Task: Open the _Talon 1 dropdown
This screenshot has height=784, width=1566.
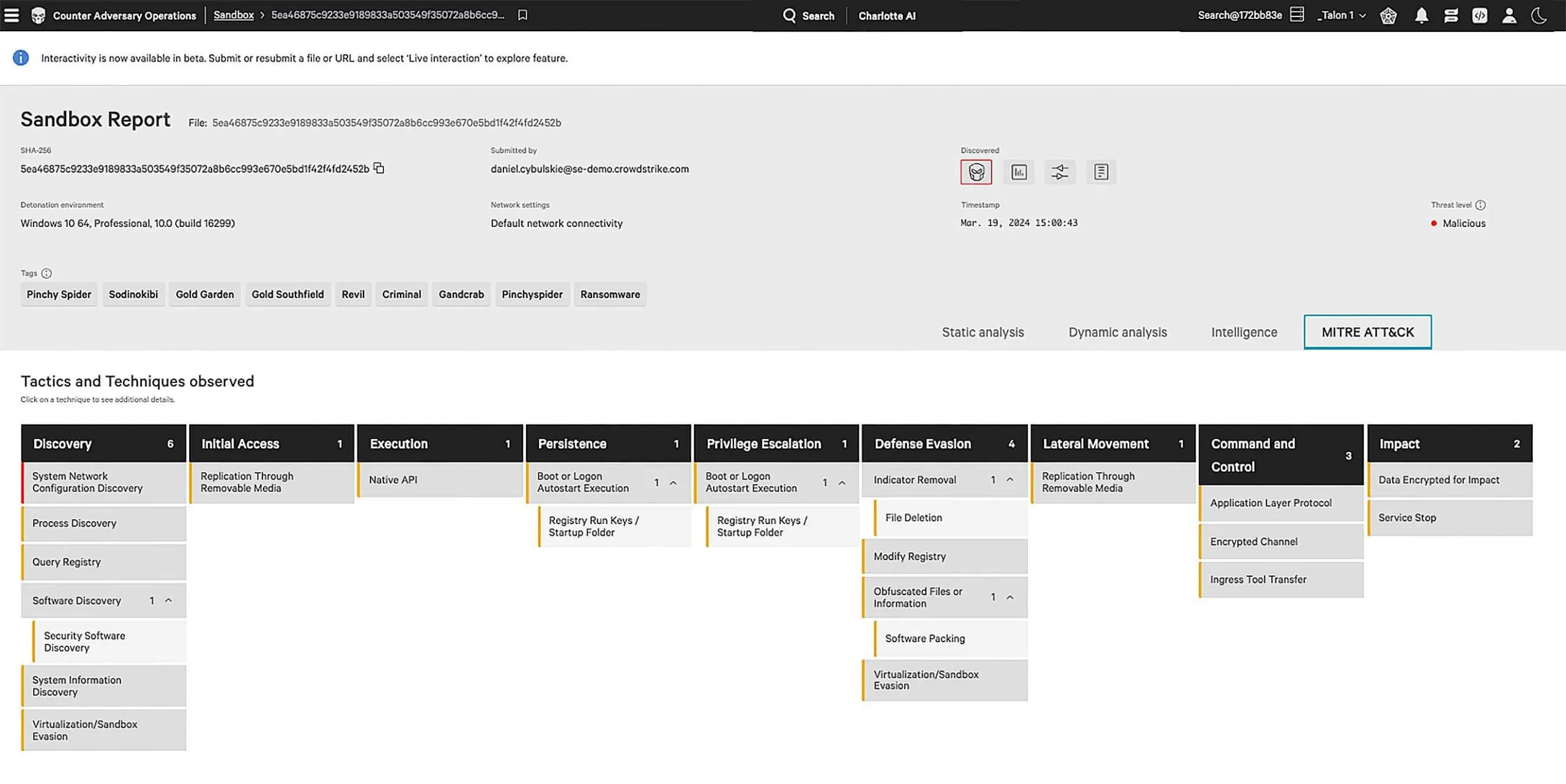Action: point(1342,15)
